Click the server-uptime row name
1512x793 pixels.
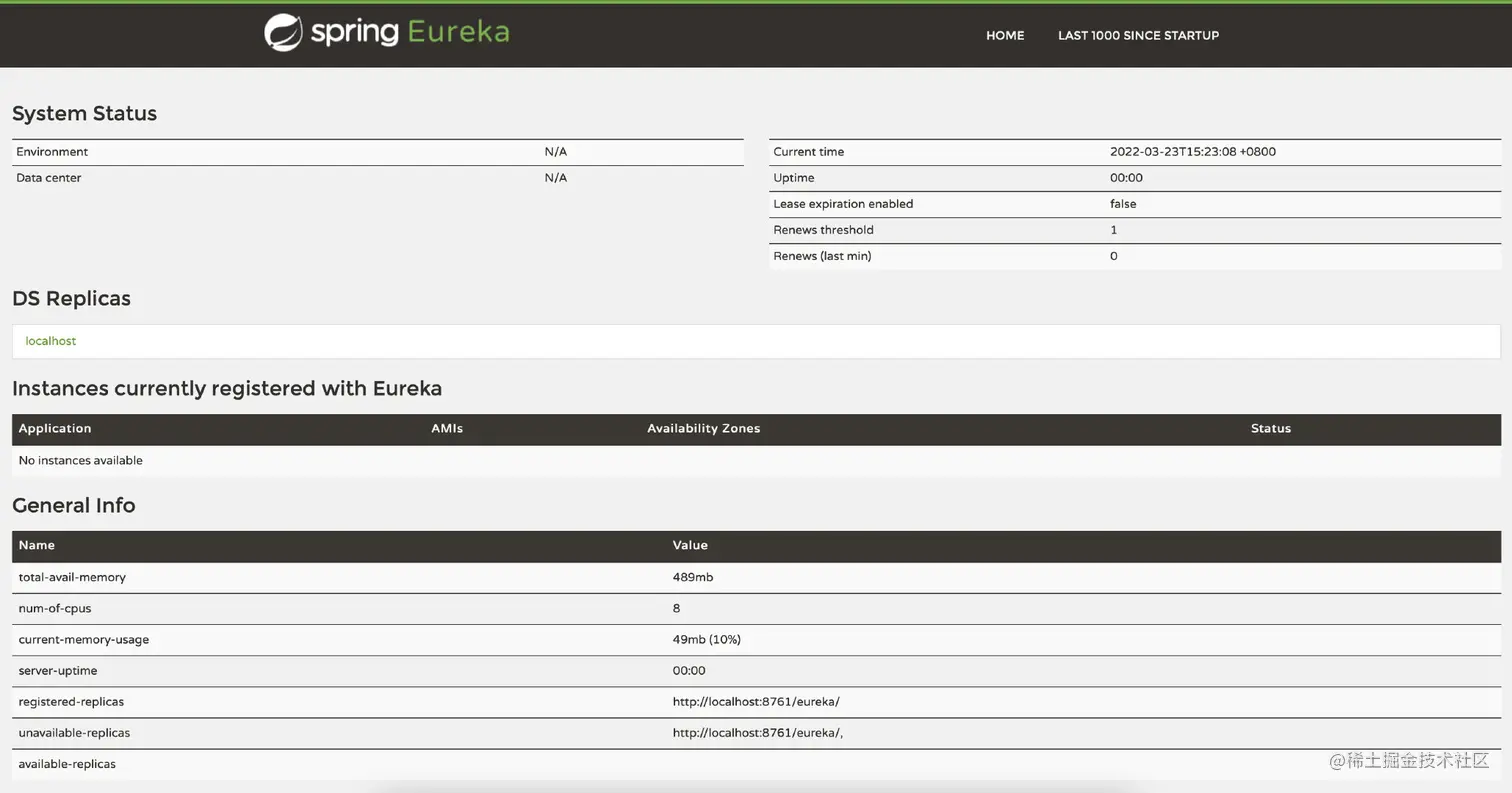tap(57, 671)
